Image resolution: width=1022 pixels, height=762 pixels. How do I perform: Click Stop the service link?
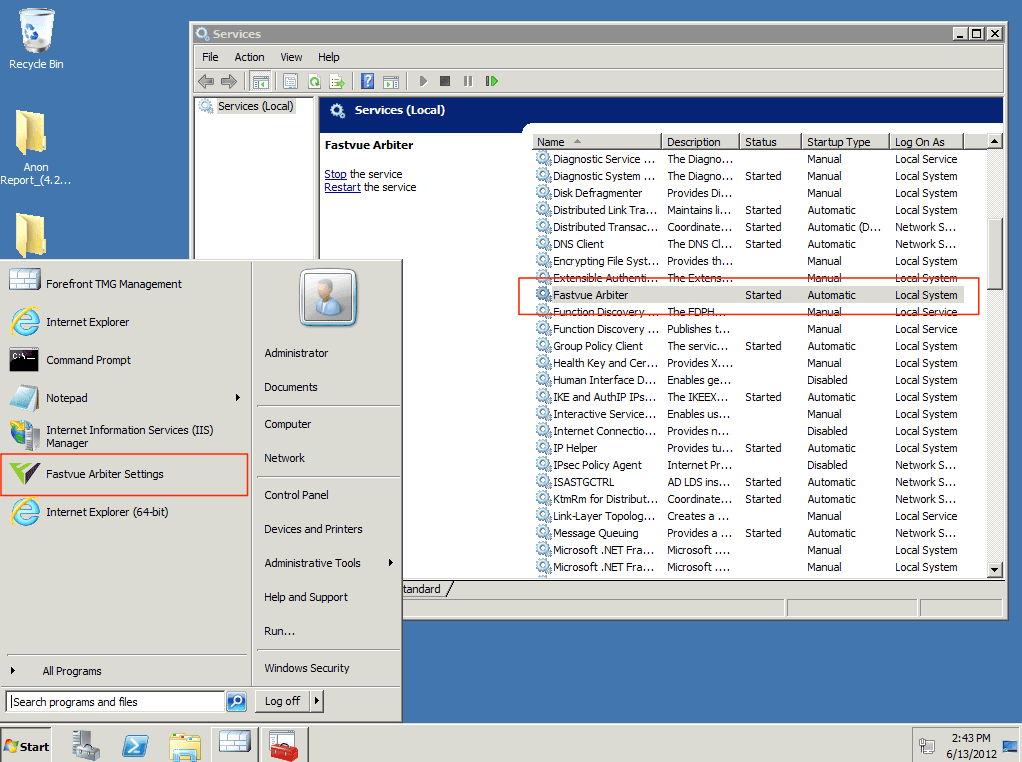(335, 174)
